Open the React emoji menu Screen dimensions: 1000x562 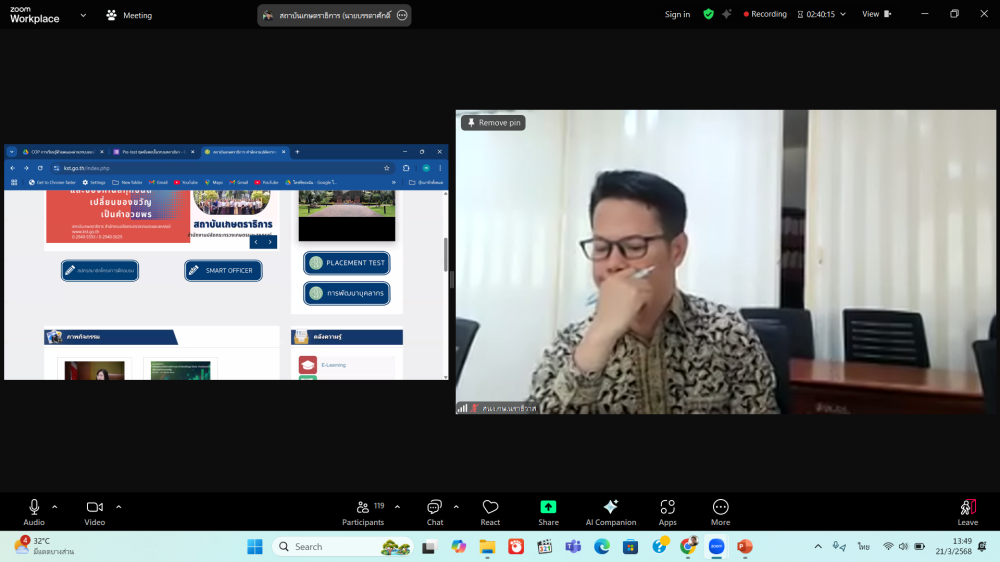point(490,512)
